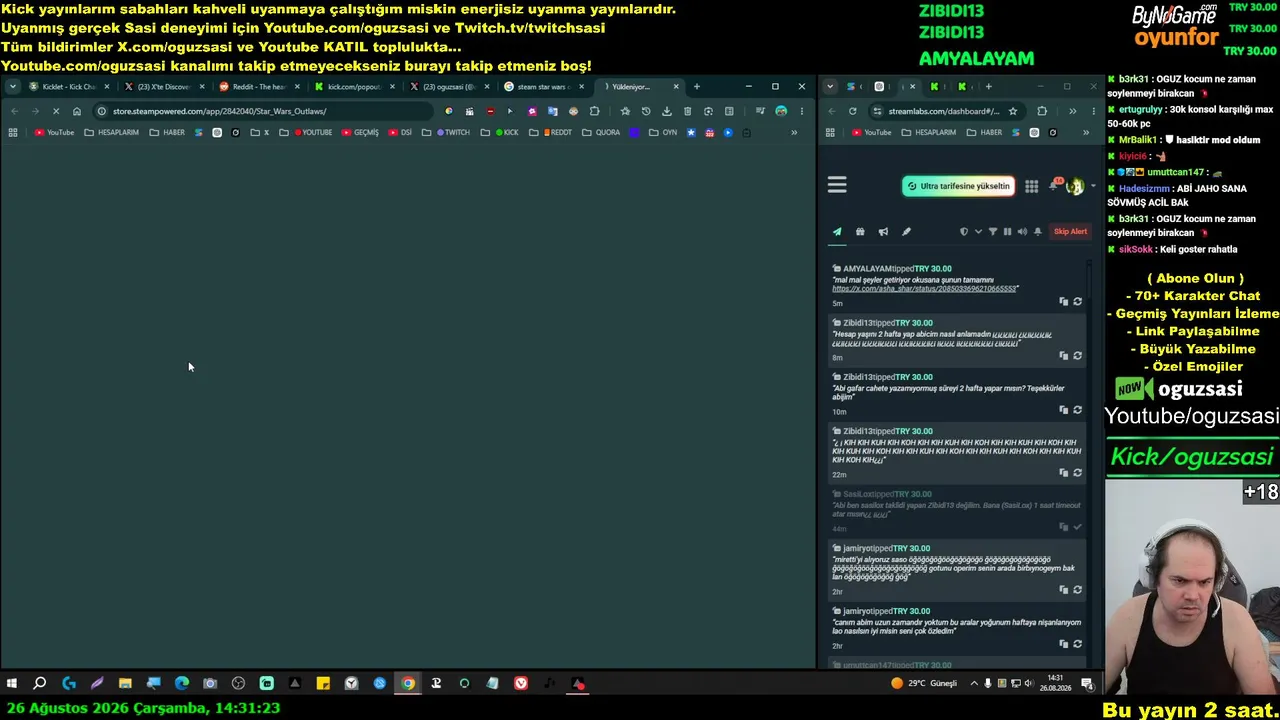Replay Zibidi13's tip alert from 10m ago
Image resolution: width=1280 pixels, height=720 pixels.
1077,410
